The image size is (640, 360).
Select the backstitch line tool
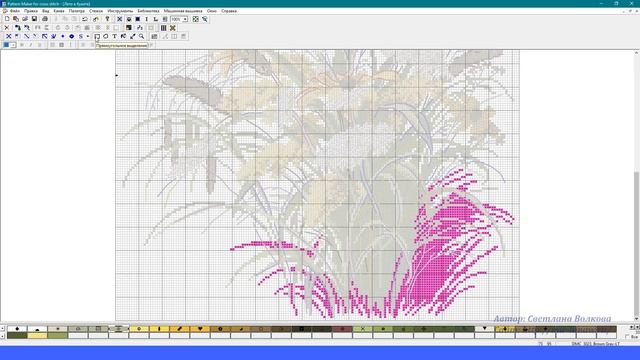point(27,36)
